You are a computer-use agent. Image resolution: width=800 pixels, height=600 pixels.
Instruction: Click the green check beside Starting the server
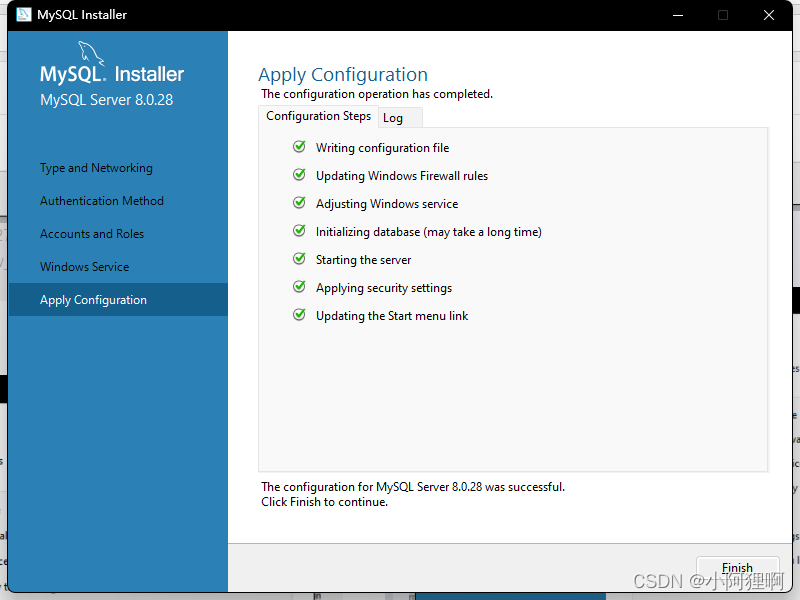299,259
